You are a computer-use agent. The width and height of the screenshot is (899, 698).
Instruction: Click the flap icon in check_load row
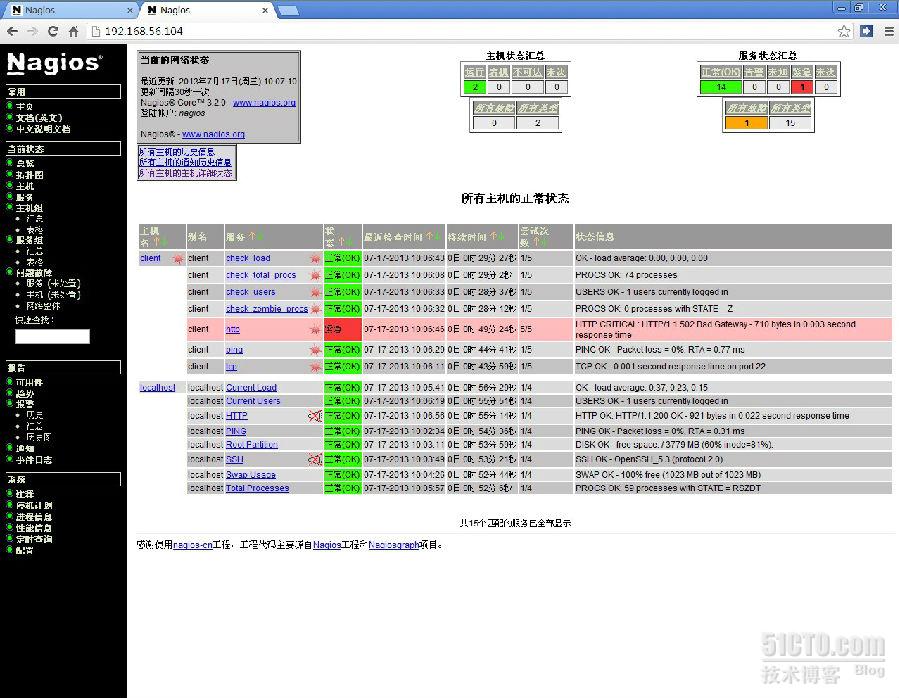pos(315,259)
